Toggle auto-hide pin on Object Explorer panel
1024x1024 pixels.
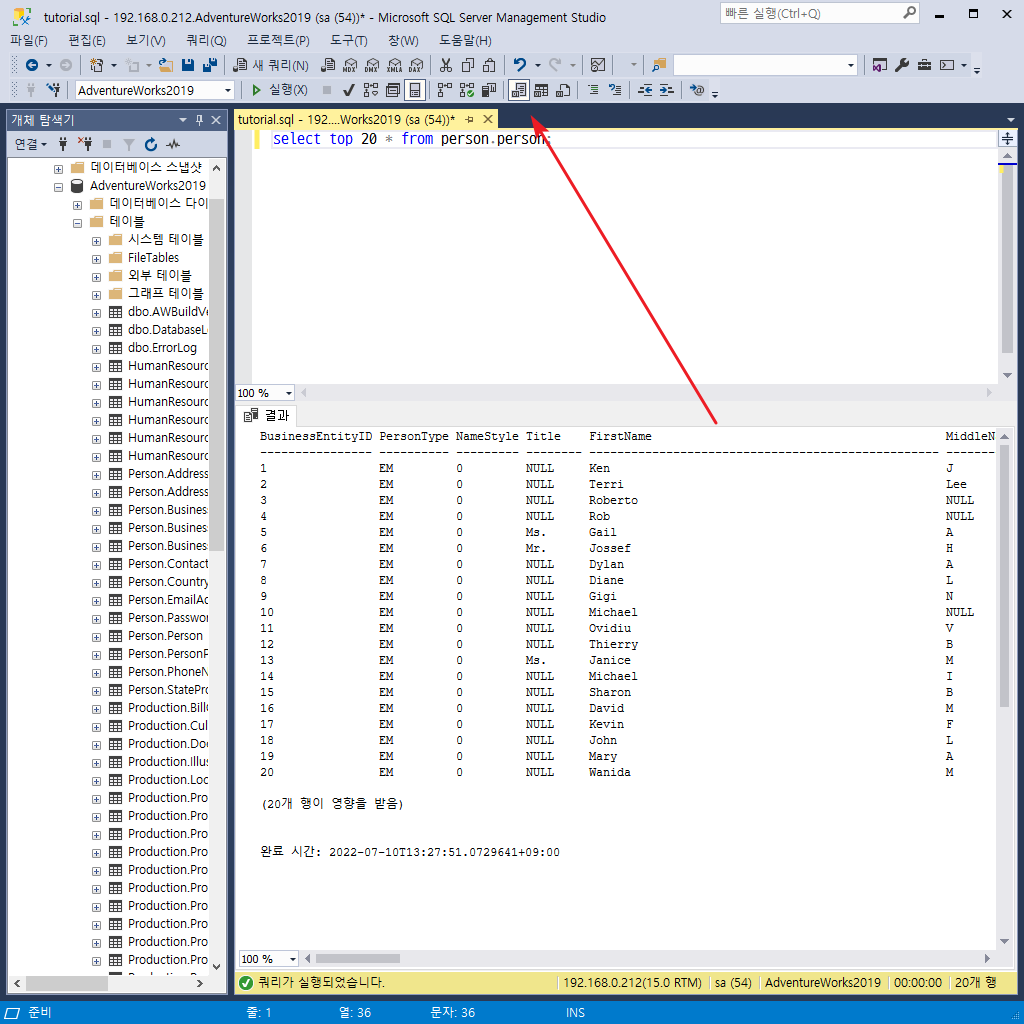point(200,120)
